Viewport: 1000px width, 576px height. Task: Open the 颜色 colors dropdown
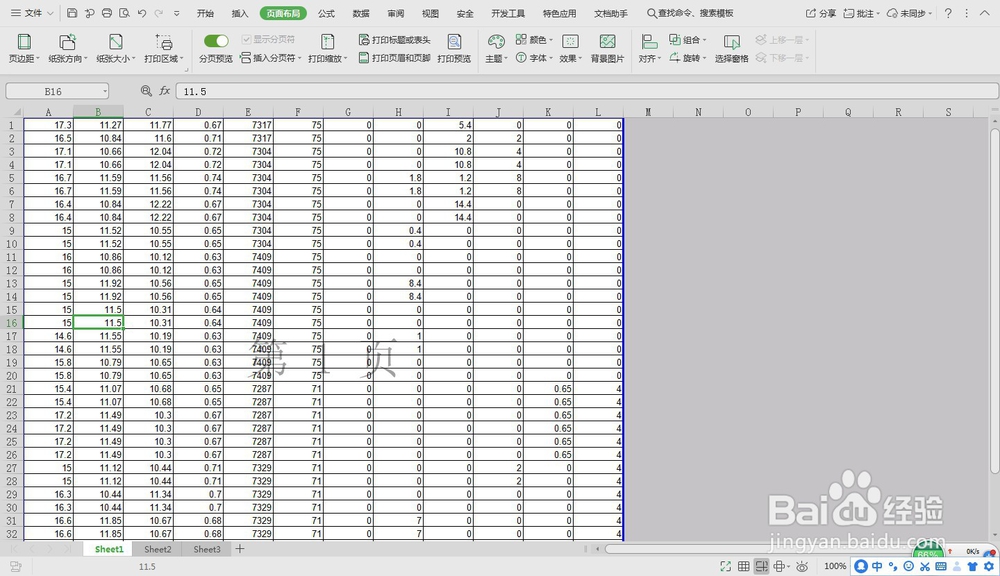pyautogui.click(x=534, y=40)
